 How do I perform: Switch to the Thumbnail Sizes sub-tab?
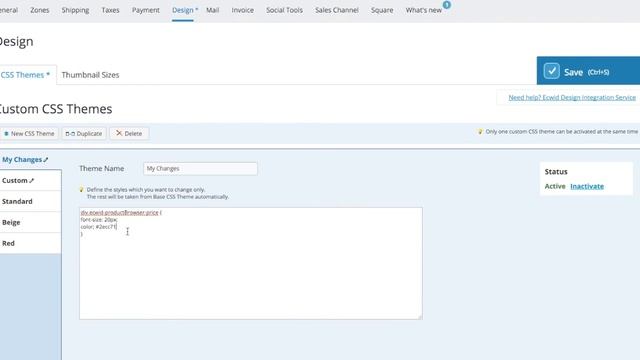coord(90,75)
